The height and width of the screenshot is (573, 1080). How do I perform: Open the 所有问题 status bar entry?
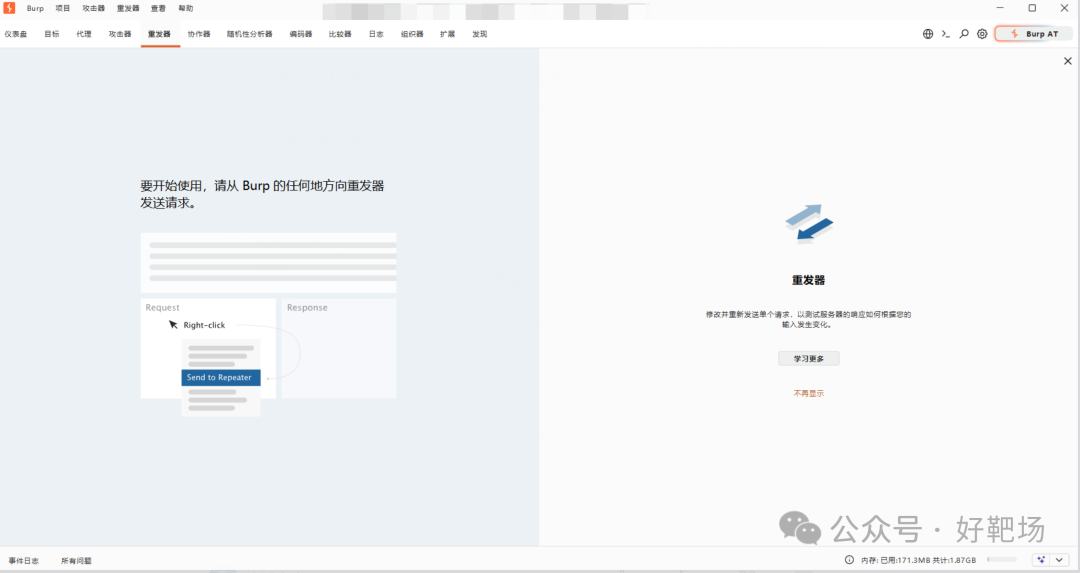pyautogui.click(x=76, y=561)
